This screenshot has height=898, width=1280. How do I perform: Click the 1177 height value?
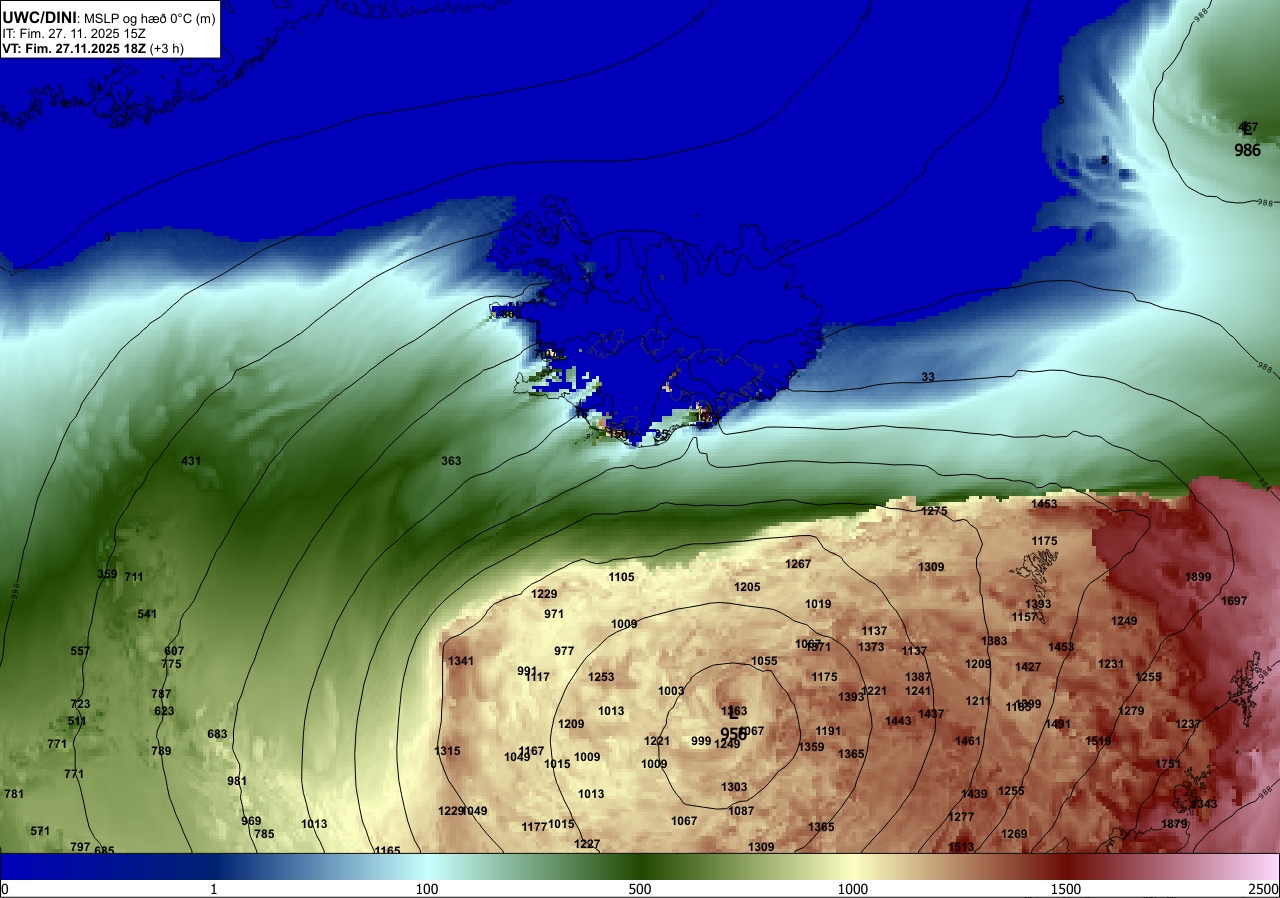tap(534, 827)
